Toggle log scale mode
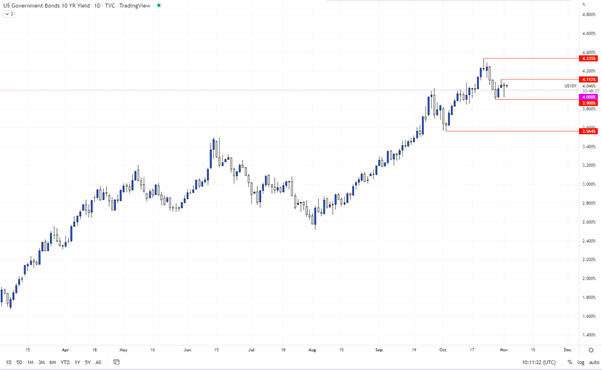The image size is (602, 370). pos(581,362)
